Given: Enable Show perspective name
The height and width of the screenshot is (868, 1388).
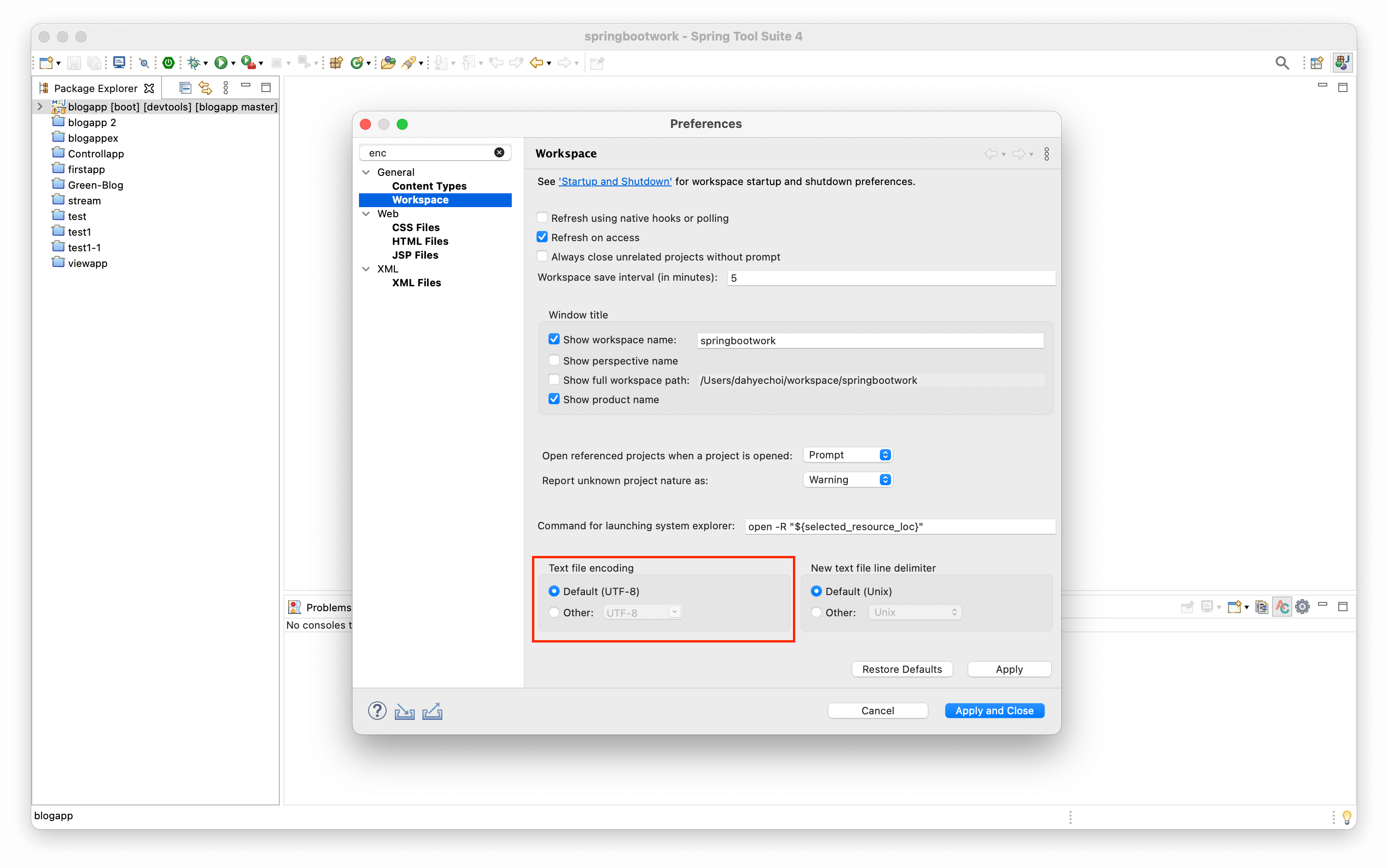Looking at the screenshot, I should pos(554,360).
